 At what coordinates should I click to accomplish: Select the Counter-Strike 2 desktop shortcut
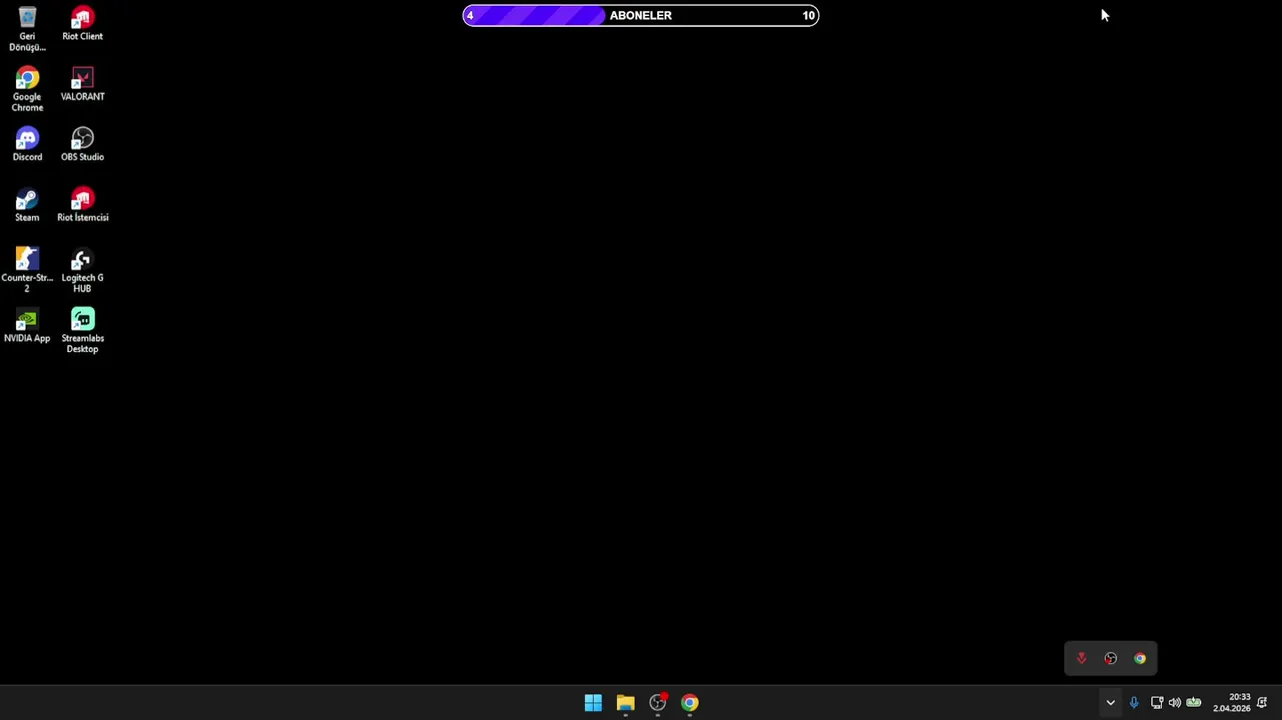tap(27, 271)
